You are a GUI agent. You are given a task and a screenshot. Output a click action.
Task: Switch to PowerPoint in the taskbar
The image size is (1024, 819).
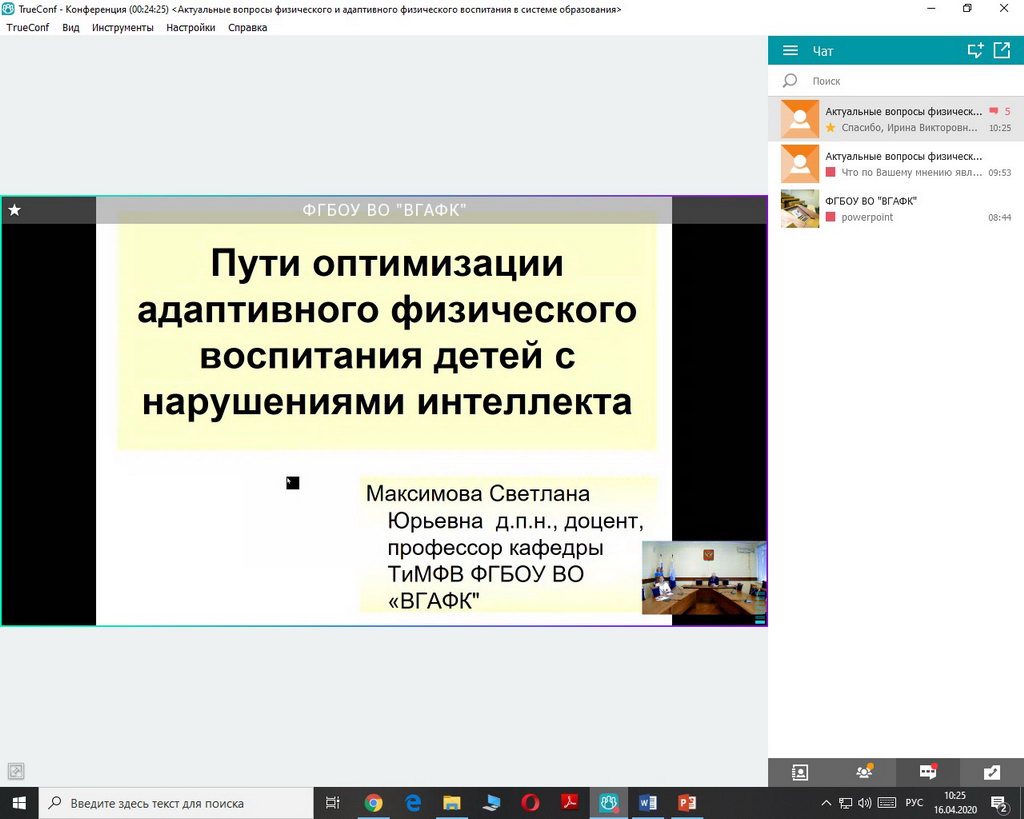[x=686, y=803]
